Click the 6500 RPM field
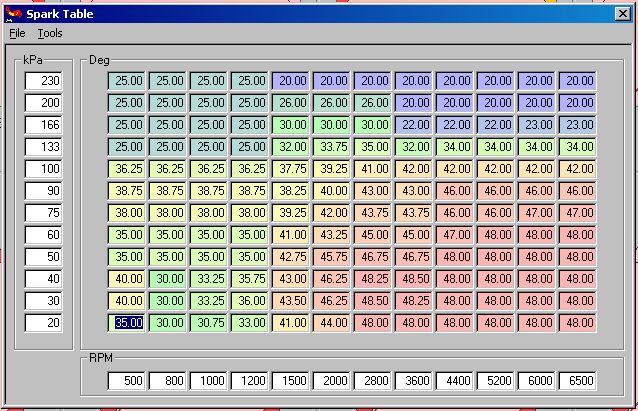This screenshot has width=638, height=411. (x=577, y=381)
